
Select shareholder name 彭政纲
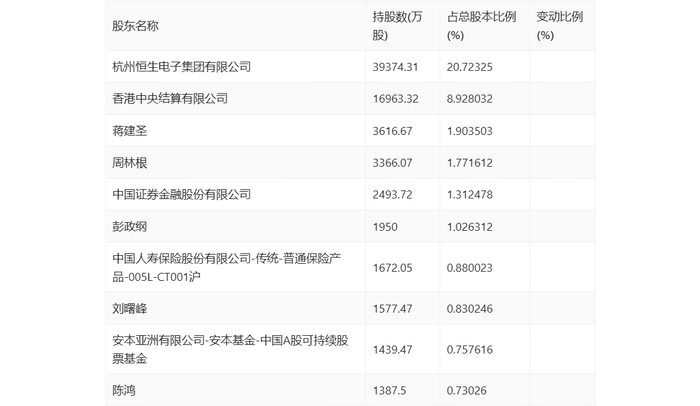(129, 226)
